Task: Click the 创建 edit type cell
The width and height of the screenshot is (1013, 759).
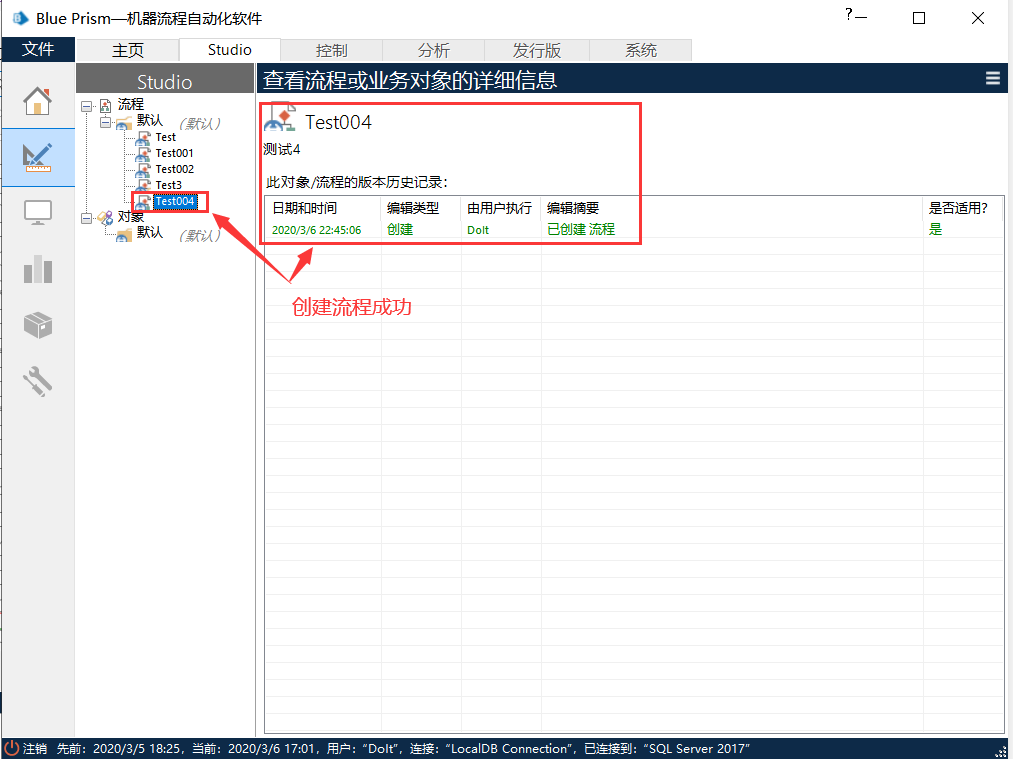Action: (x=400, y=229)
